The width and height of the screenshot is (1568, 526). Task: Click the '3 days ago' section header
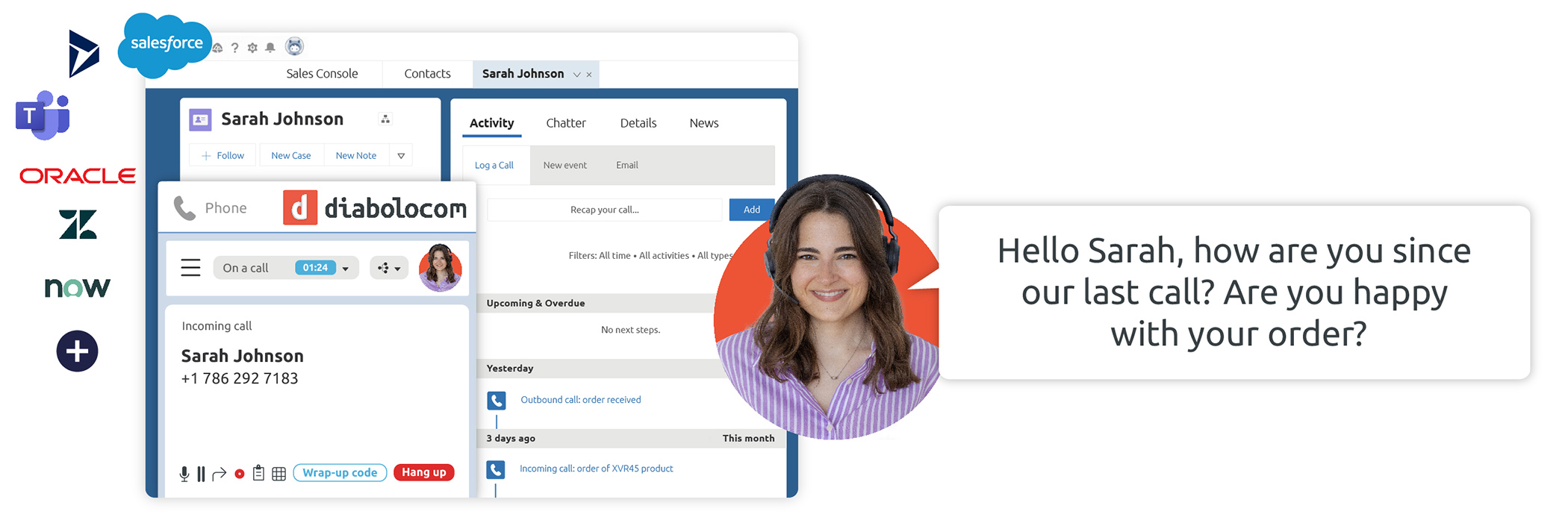coord(511,439)
